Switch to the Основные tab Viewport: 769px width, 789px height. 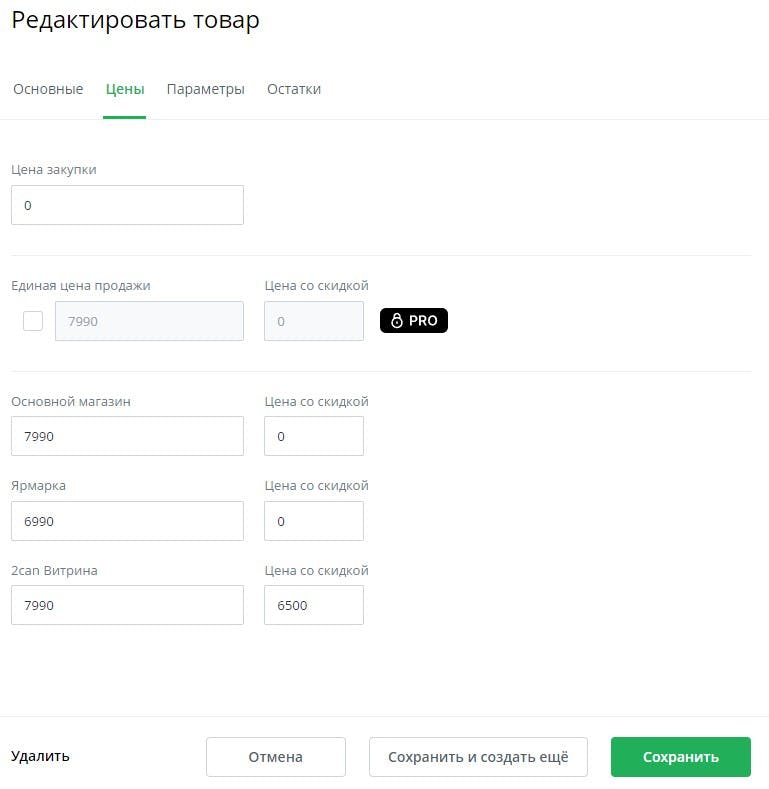48,89
